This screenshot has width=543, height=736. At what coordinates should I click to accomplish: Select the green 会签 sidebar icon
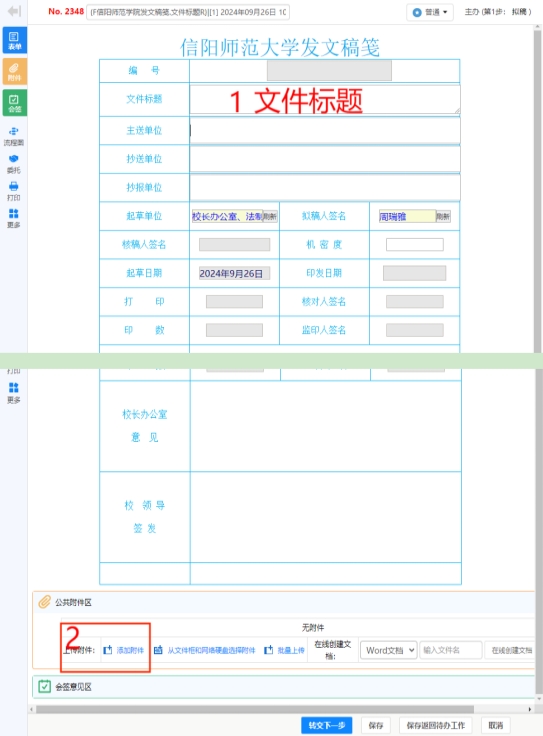click(15, 103)
